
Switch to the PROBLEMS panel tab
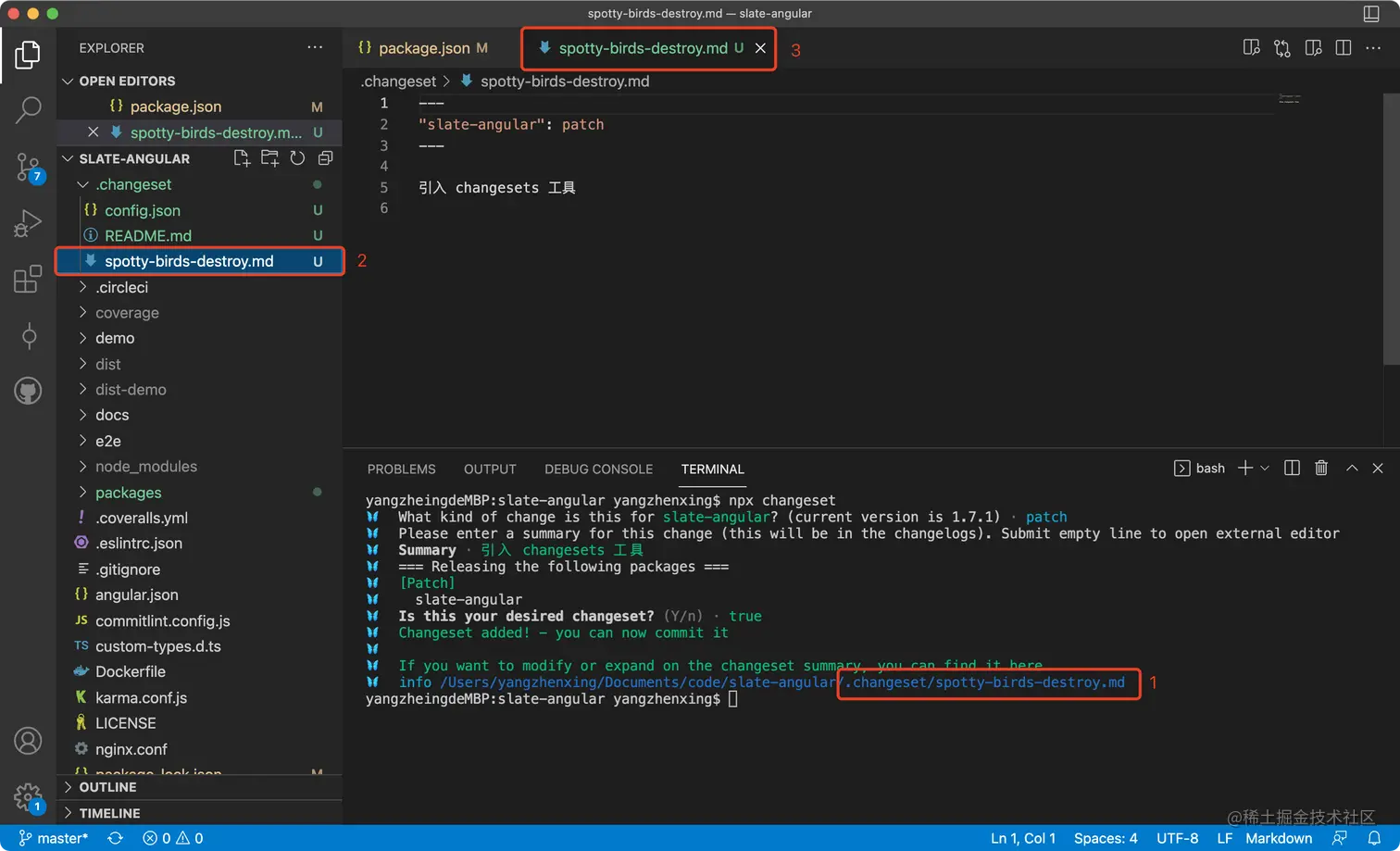point(401,469)
